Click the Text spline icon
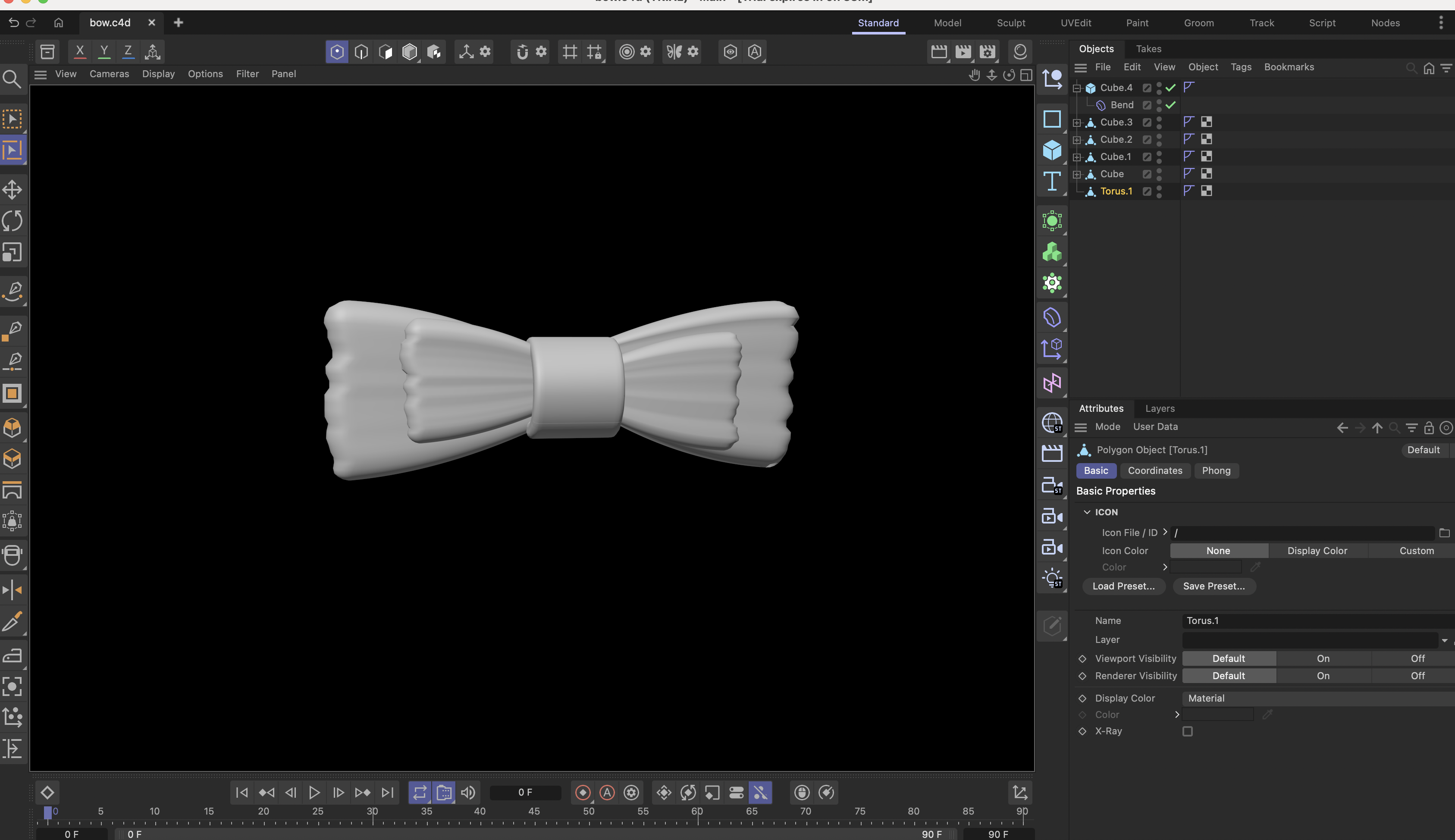This screenshot has height=840, width=1455. coord(1052,181)
